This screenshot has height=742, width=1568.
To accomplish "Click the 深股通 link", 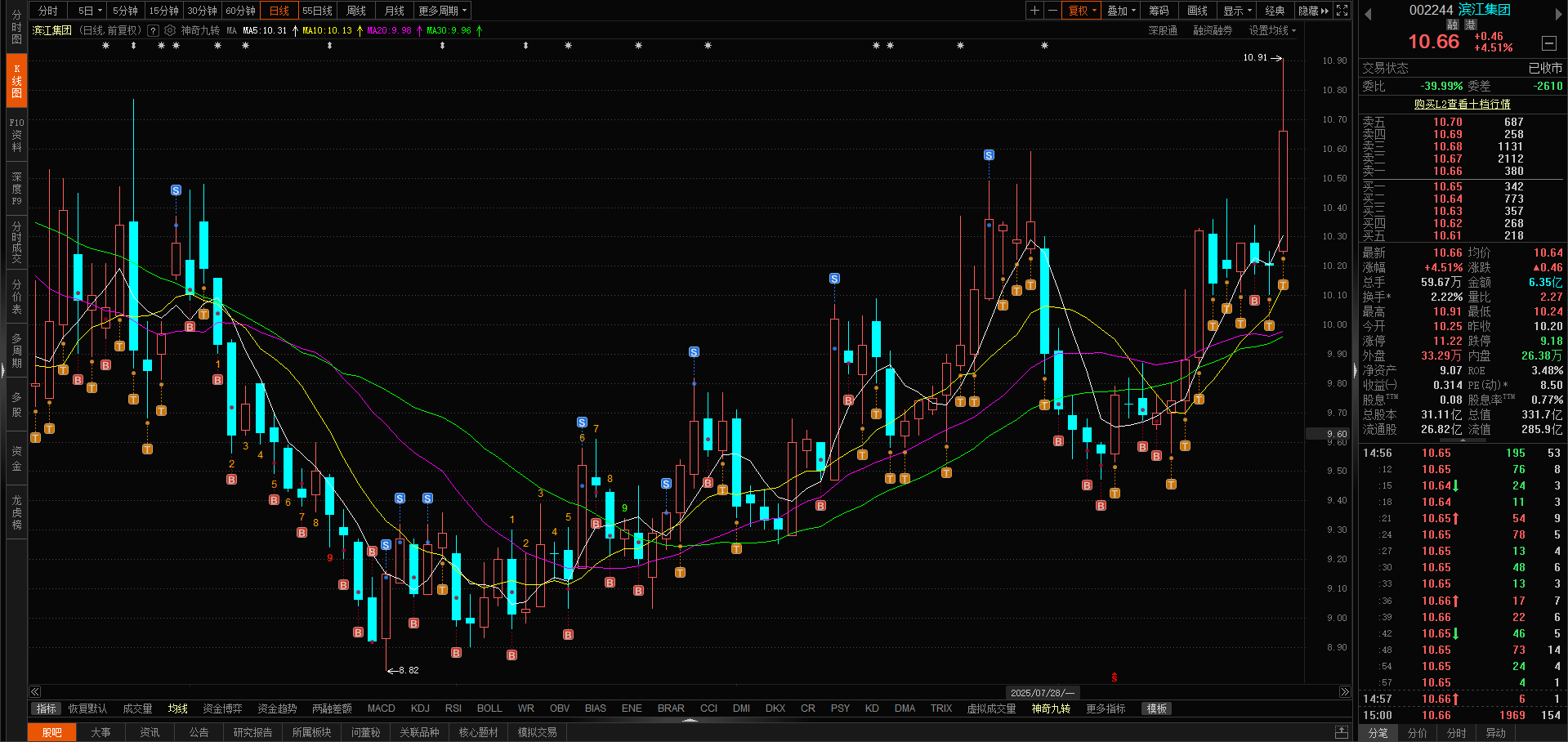I will click(1163, 30).
